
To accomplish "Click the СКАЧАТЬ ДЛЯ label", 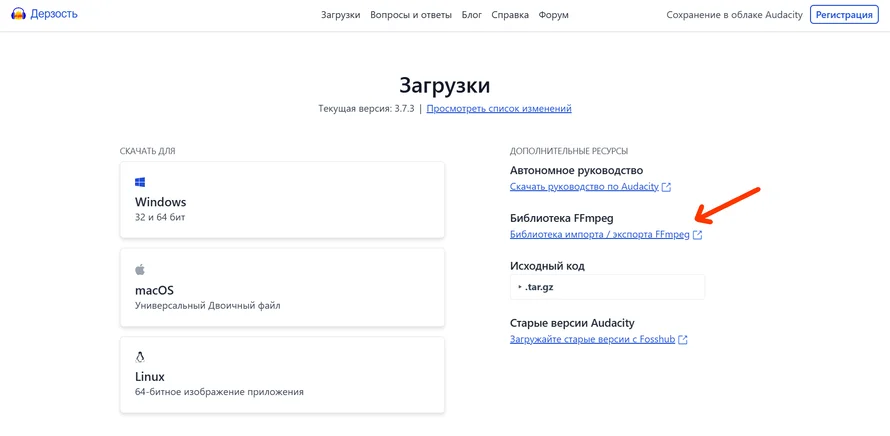I will (148, 152).
